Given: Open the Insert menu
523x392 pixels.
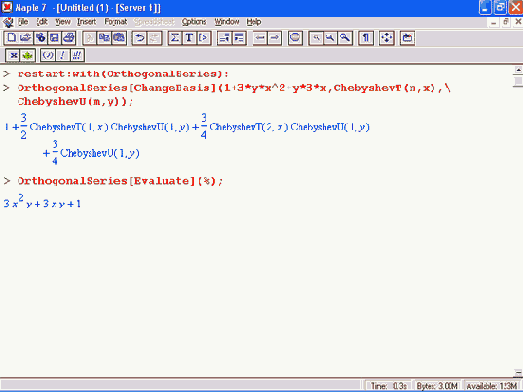Looking at the screenshot, I should (86, 22).
